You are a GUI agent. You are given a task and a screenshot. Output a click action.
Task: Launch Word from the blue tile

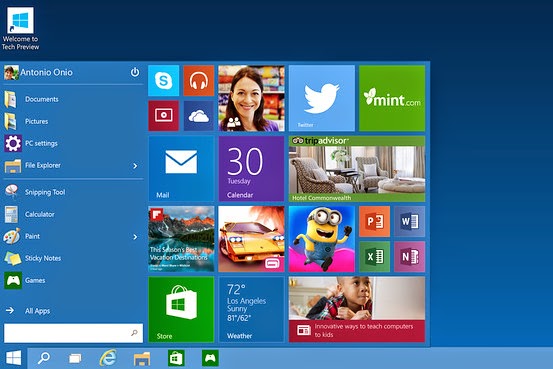coord(409,221)
